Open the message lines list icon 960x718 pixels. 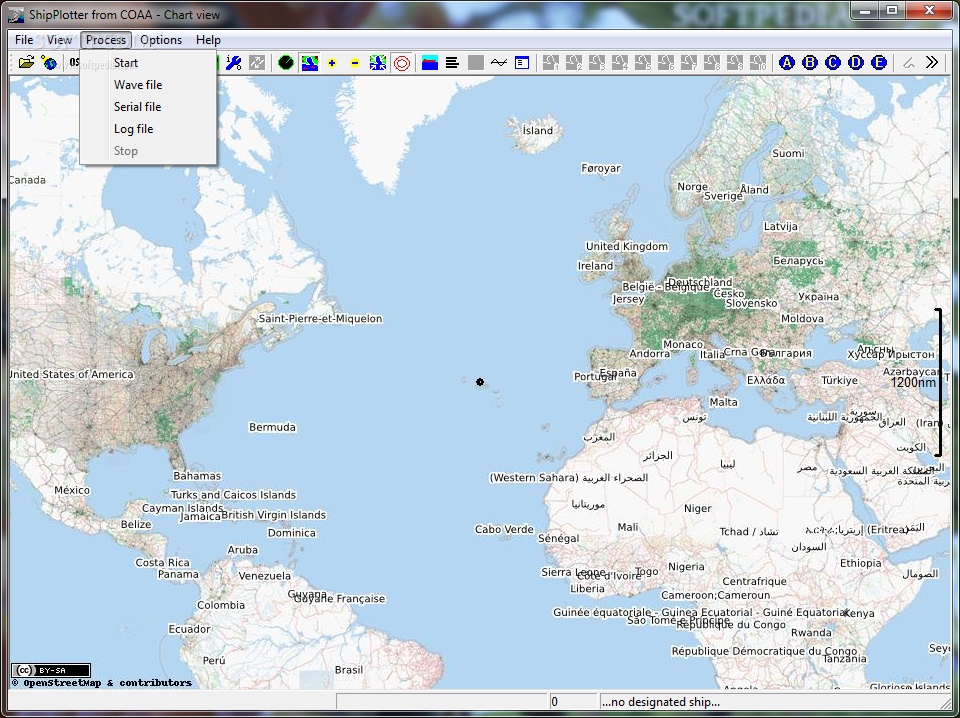(452, 62)
